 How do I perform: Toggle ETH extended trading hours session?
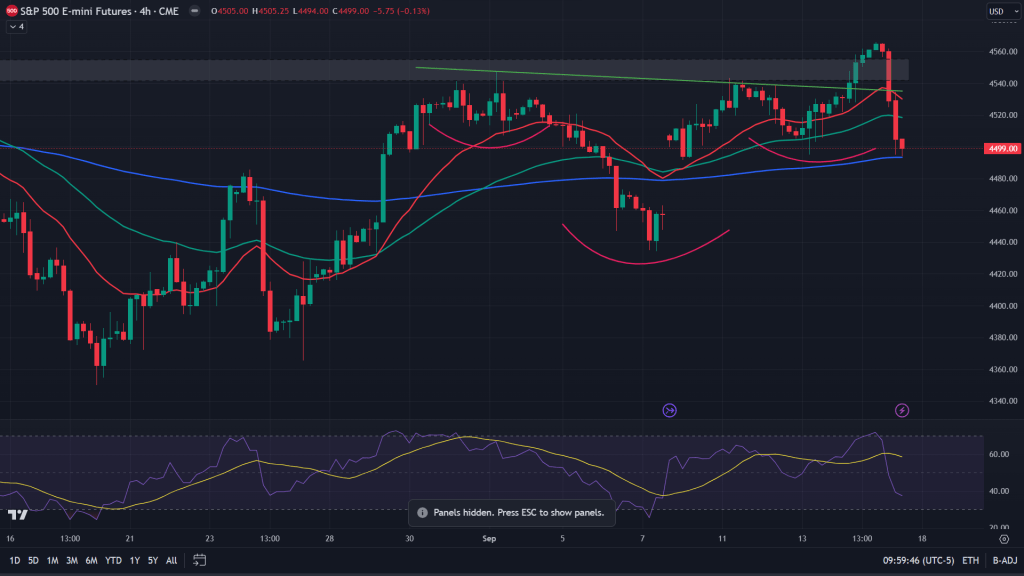coord(970,560)
